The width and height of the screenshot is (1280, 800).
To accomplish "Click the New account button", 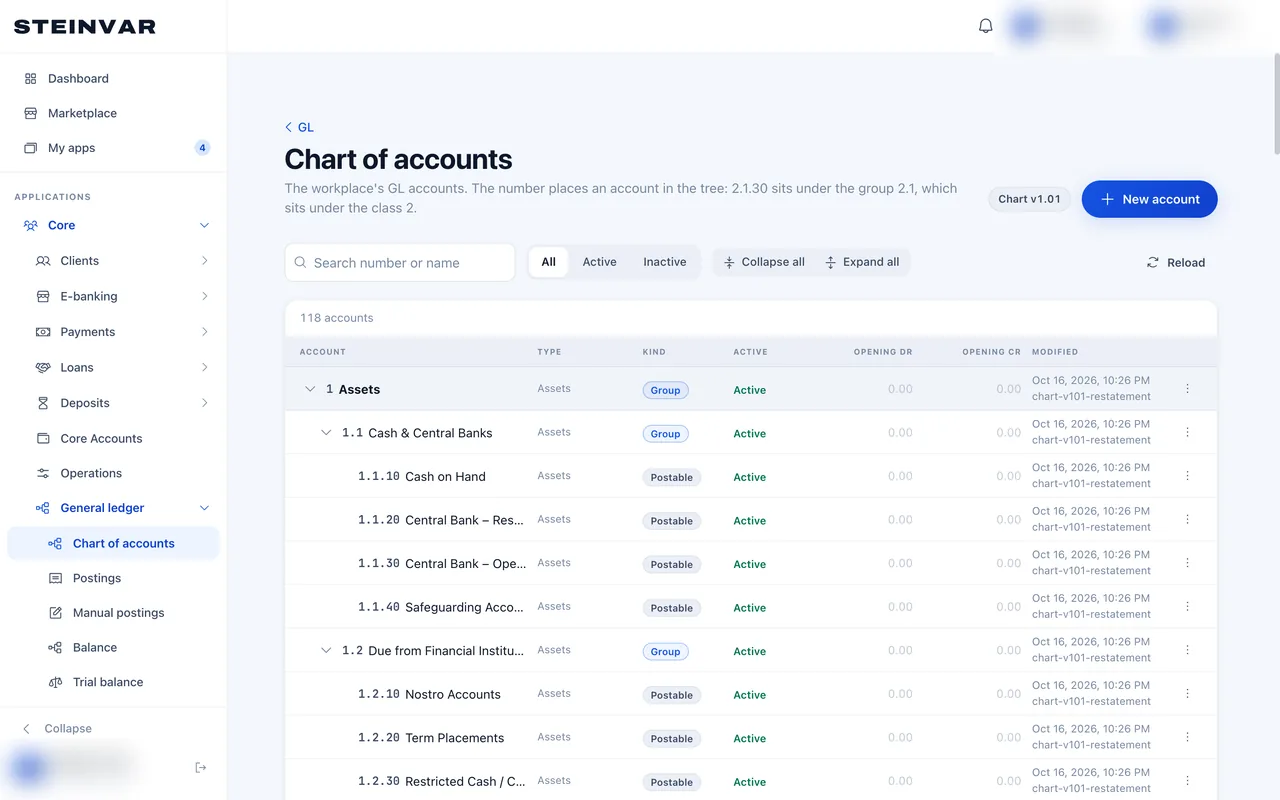I will pos(1149,199).
